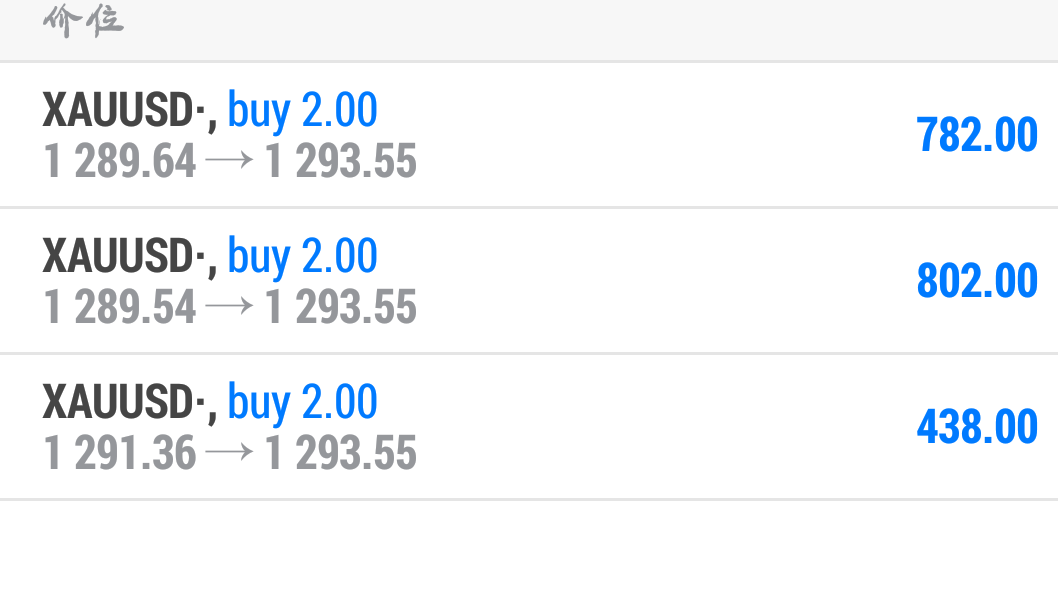Click buy 2.00 label in first row
The image size is (1058, 596).
(x=302, y=111)
